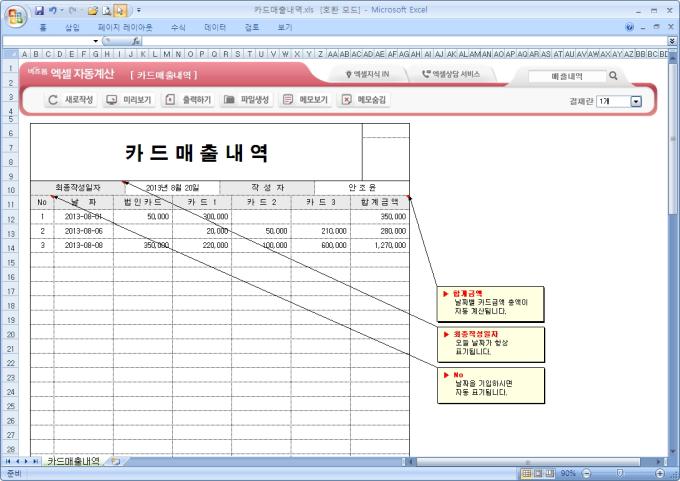Image resolution: width=680 pixels, height=481 pixels.
Task: Select the total cell 1,270,000
Action: tap(379, 245)
